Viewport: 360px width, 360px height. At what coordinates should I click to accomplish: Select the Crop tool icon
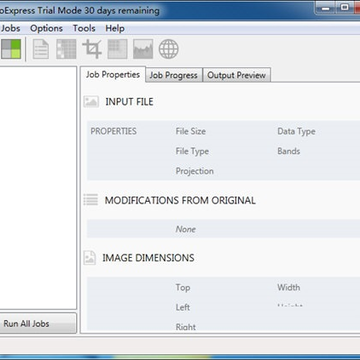92,49
